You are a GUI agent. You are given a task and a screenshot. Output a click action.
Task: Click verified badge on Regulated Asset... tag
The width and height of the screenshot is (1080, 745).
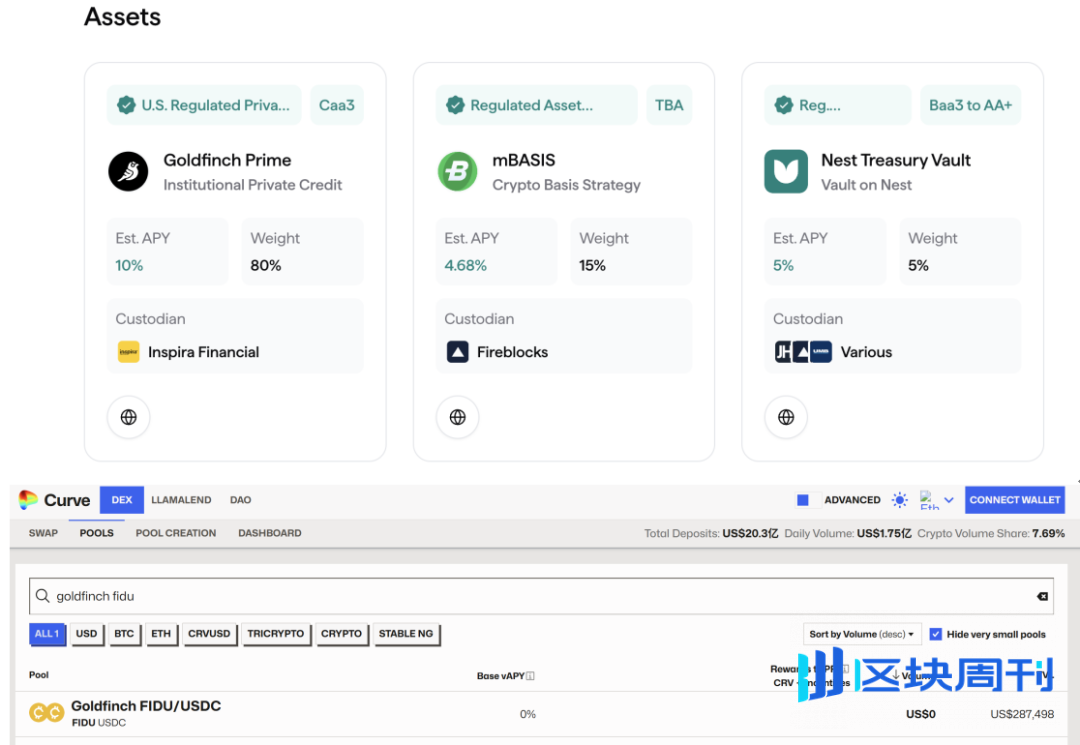pyautogui.click(x=455, y=105)
